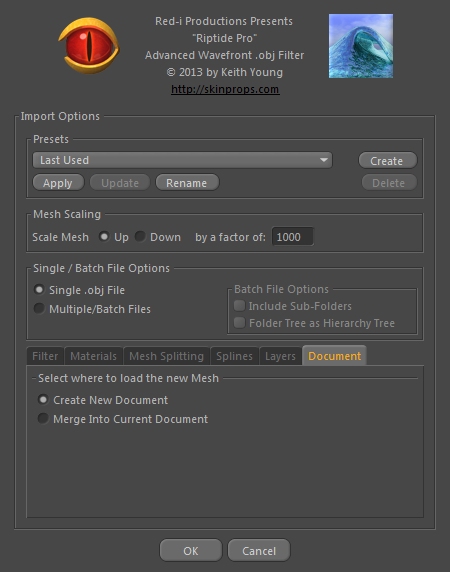The image size is (450, 572).
Task: Apply the selected preset
Action: point(58,183)
